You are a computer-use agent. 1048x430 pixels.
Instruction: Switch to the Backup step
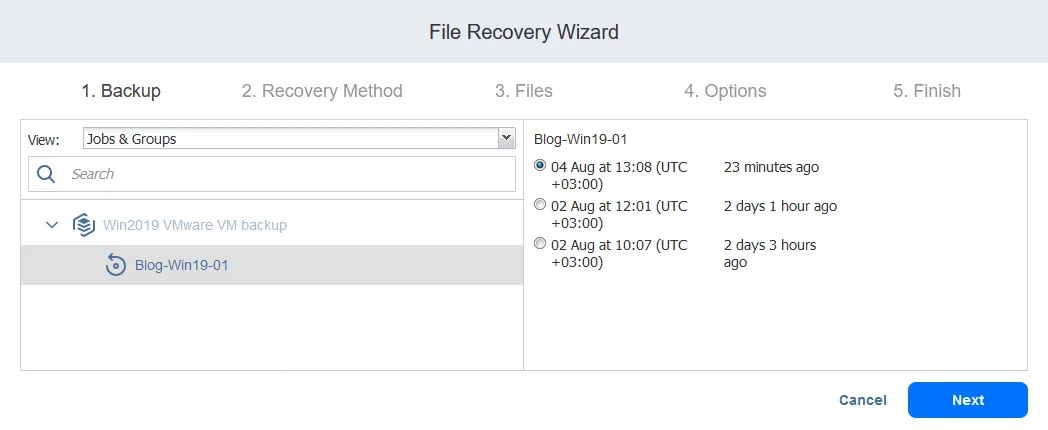(121, 91)
